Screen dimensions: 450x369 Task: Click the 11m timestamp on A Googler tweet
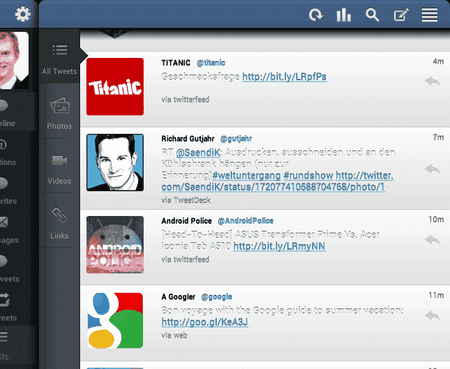(x=436, y=295)
